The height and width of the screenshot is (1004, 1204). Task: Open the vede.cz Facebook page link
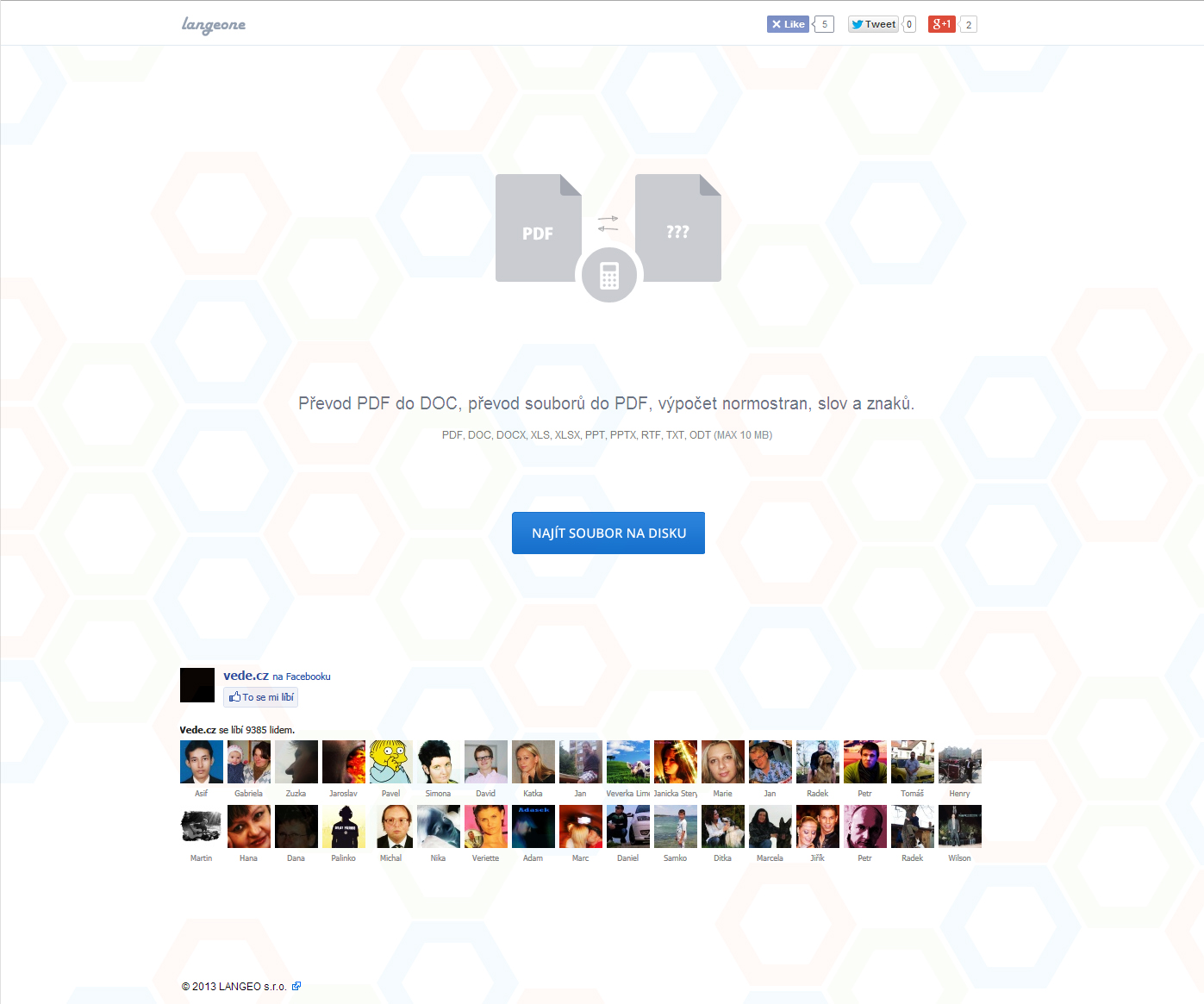tap(246, 676)
